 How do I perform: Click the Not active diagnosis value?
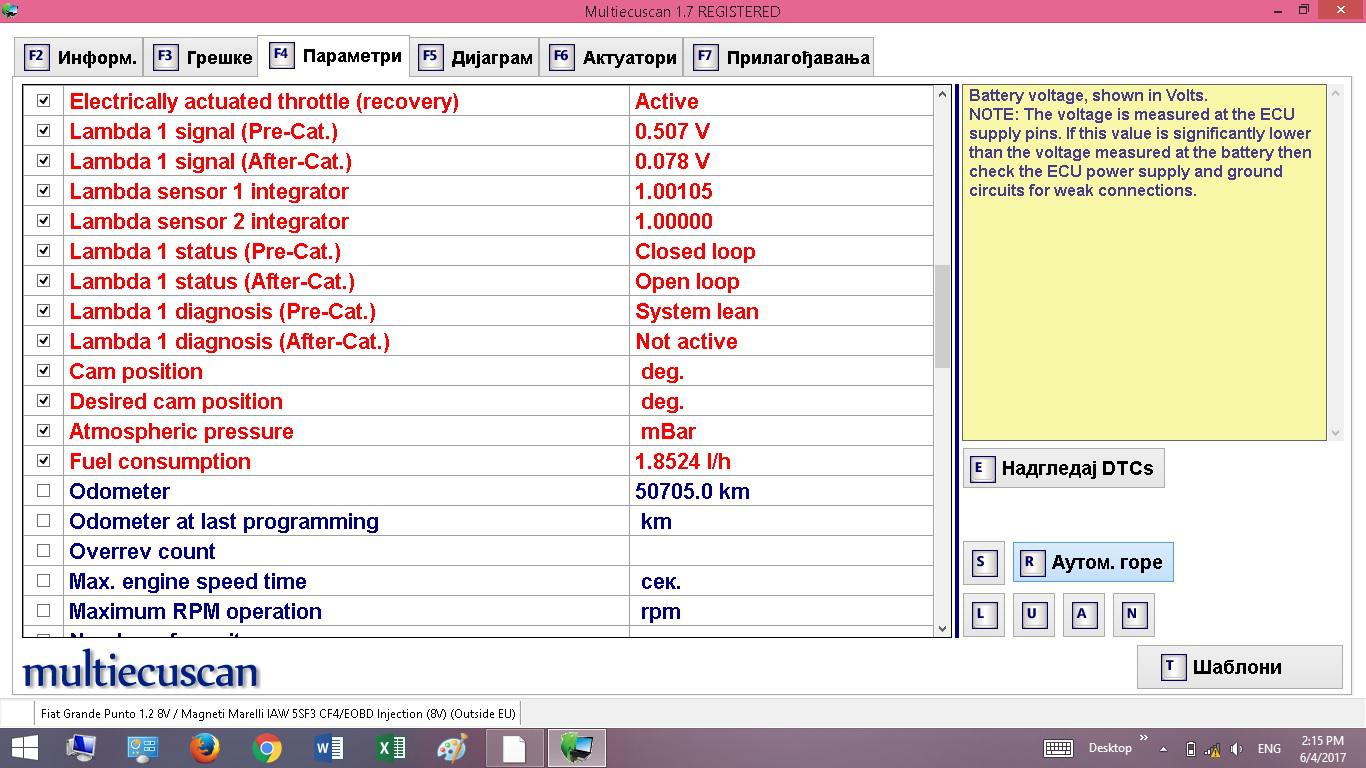[686, 341]
